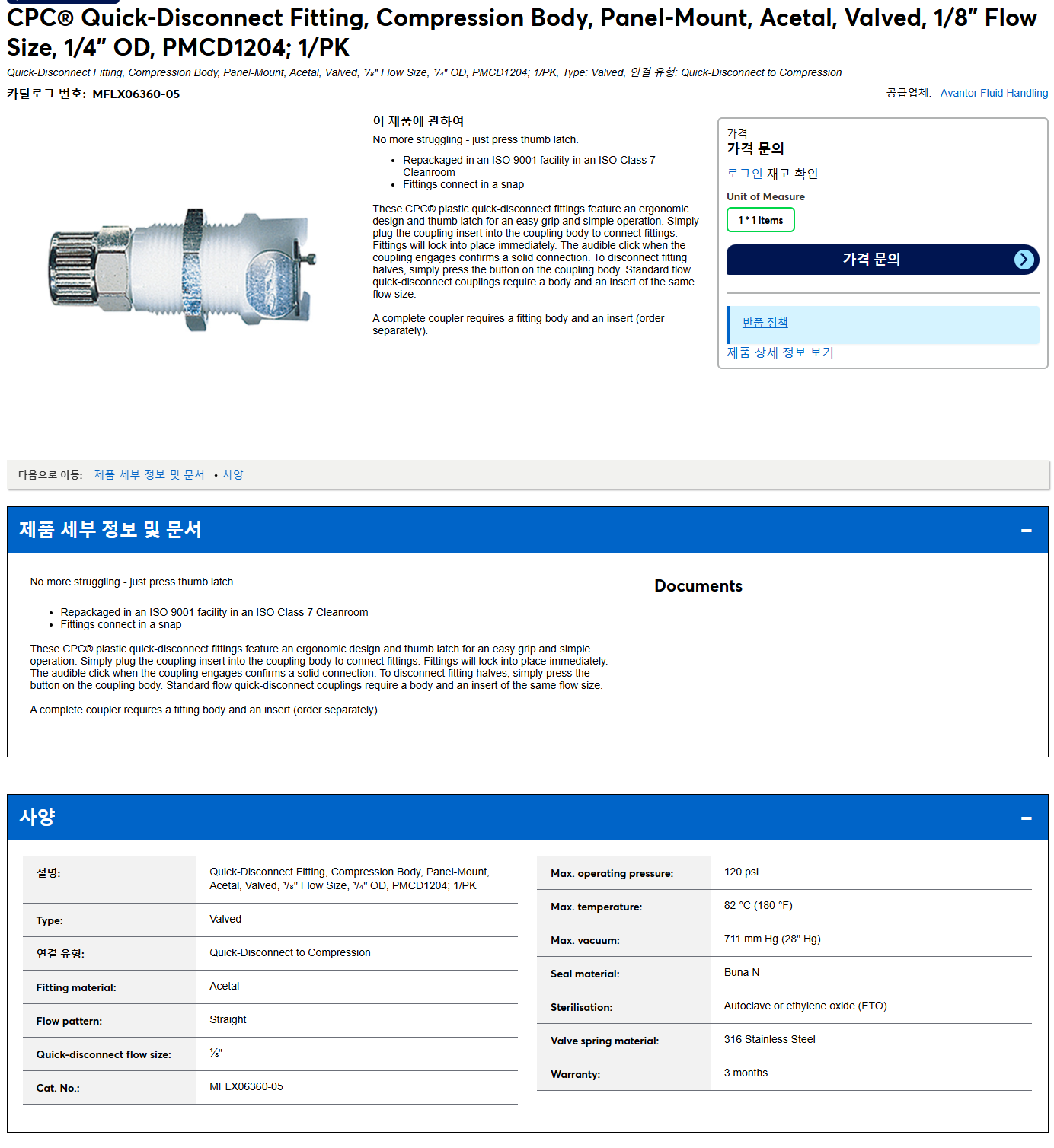Click the Acetal fitting material value
Viewport: 1054px width, 1148px height.
tap(225, 987)
